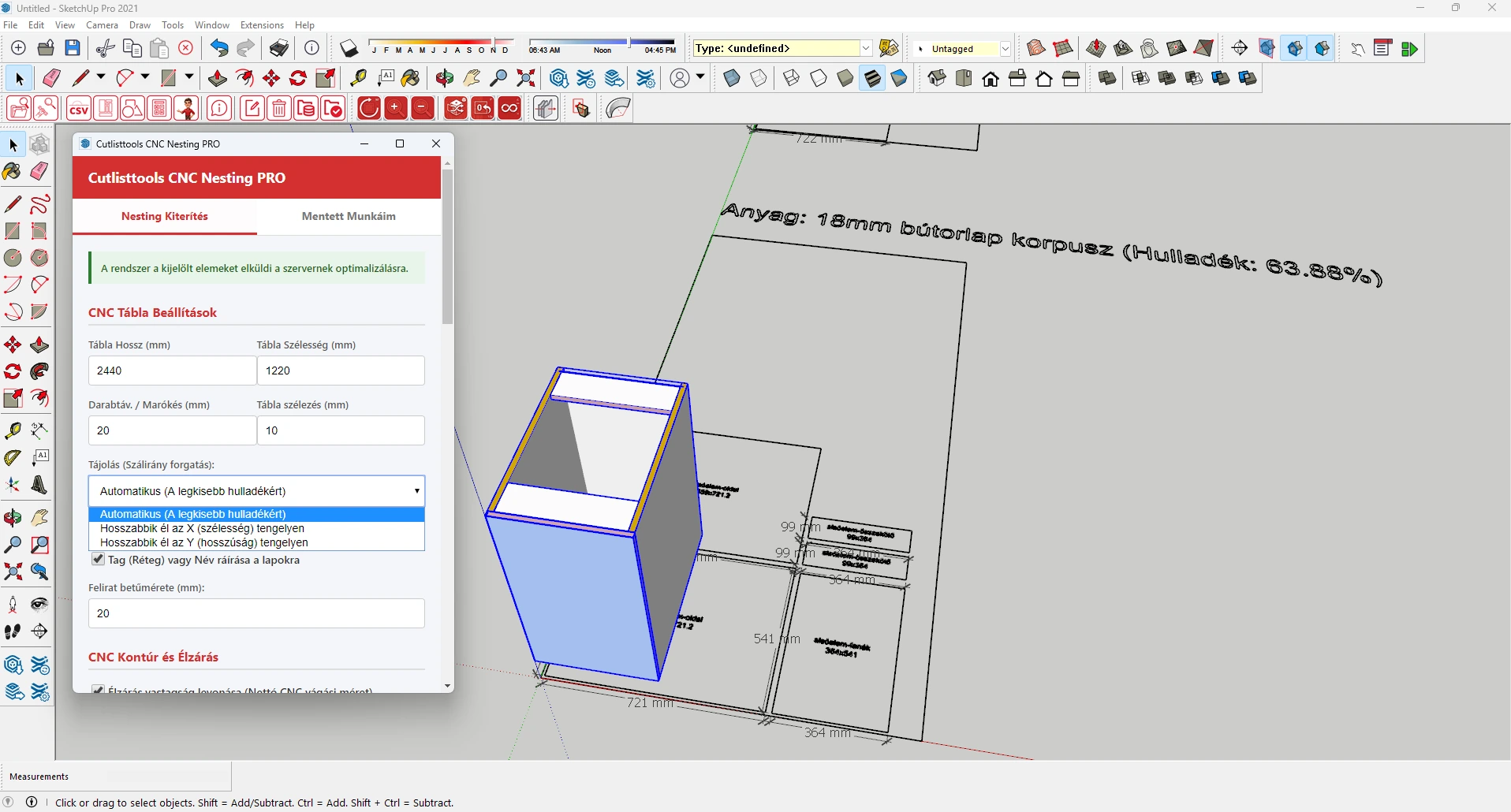The image size is (1511, 812).
Task: Toggle the Élzárás vastagság levonása checkbox
Action: [98, 690]
